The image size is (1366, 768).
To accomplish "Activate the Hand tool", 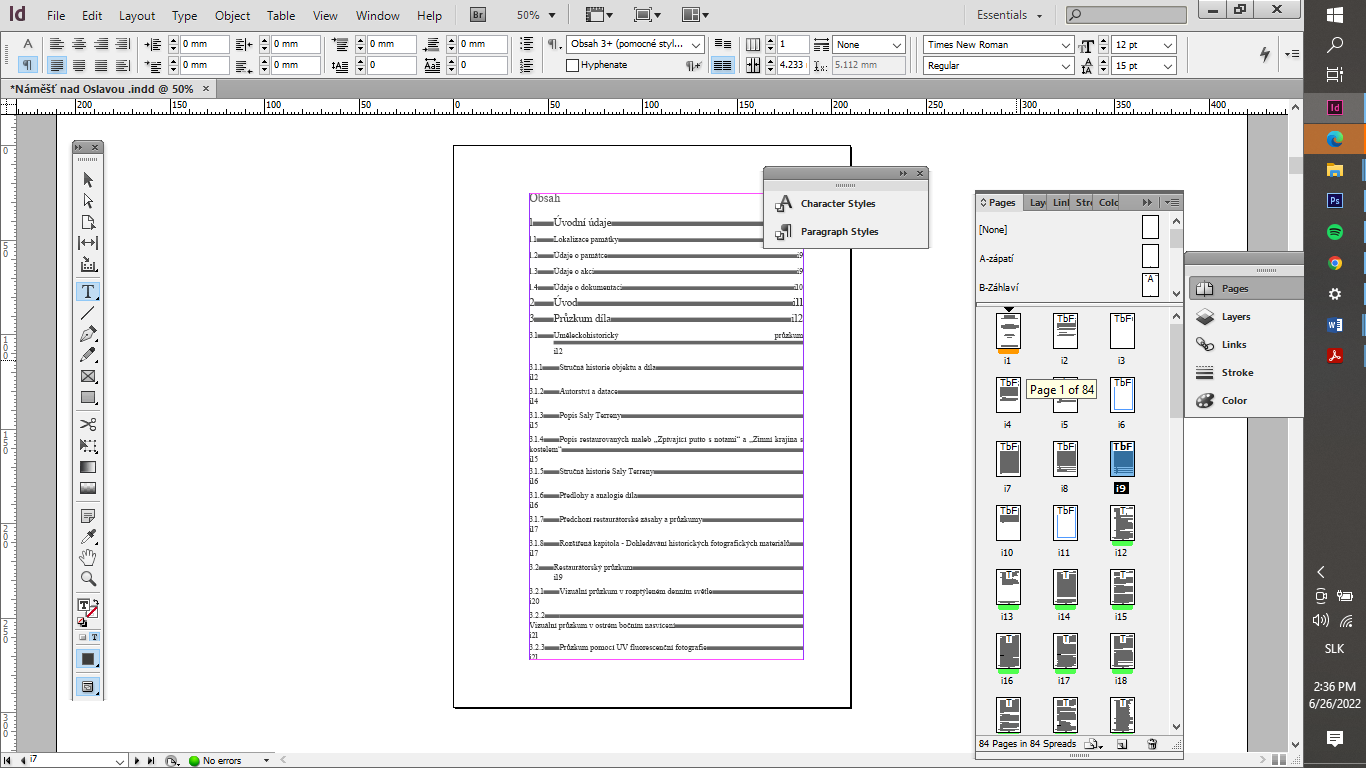I will coord(86,556).
